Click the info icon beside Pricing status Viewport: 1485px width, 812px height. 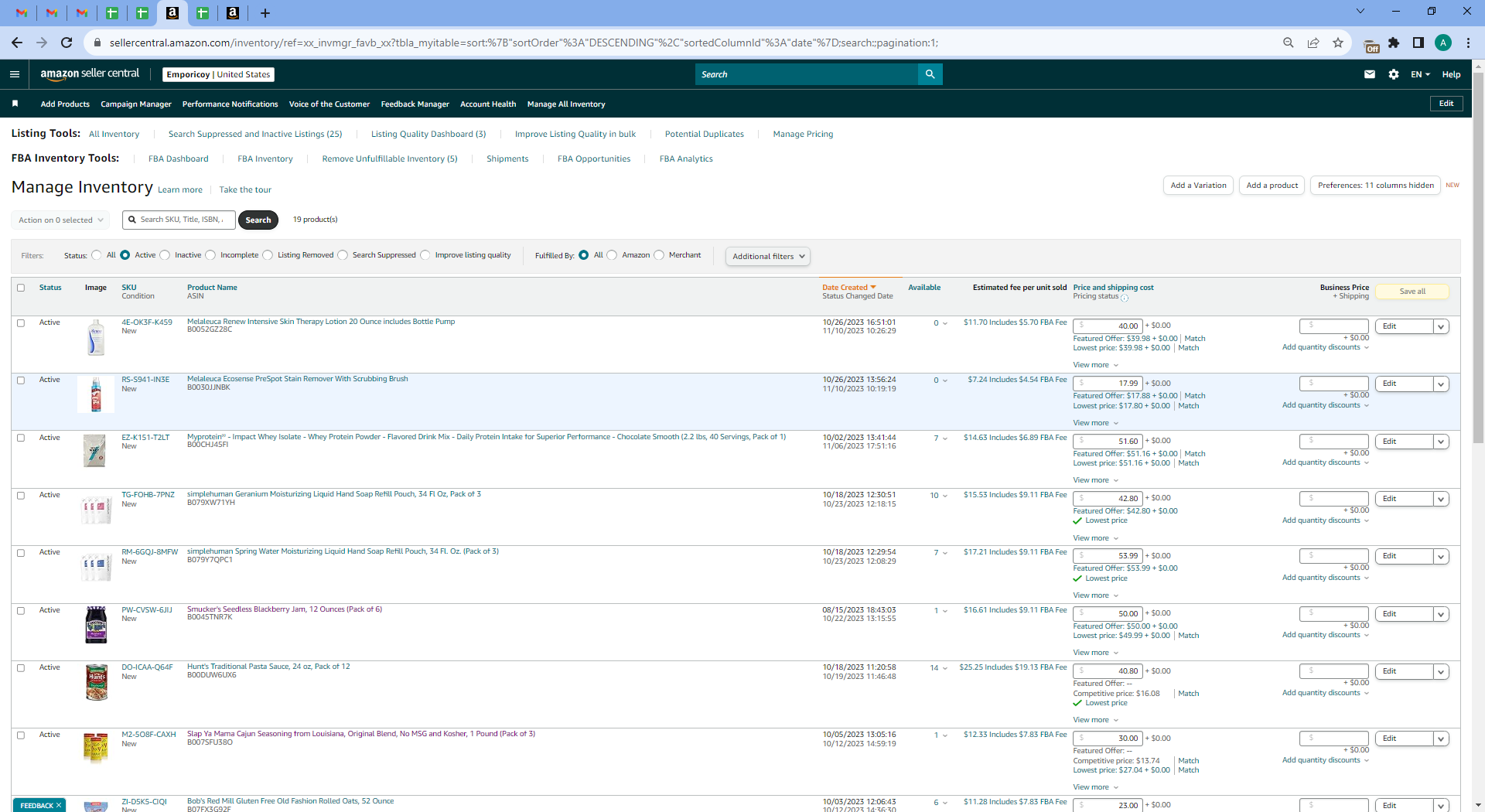pos(1125,298)
